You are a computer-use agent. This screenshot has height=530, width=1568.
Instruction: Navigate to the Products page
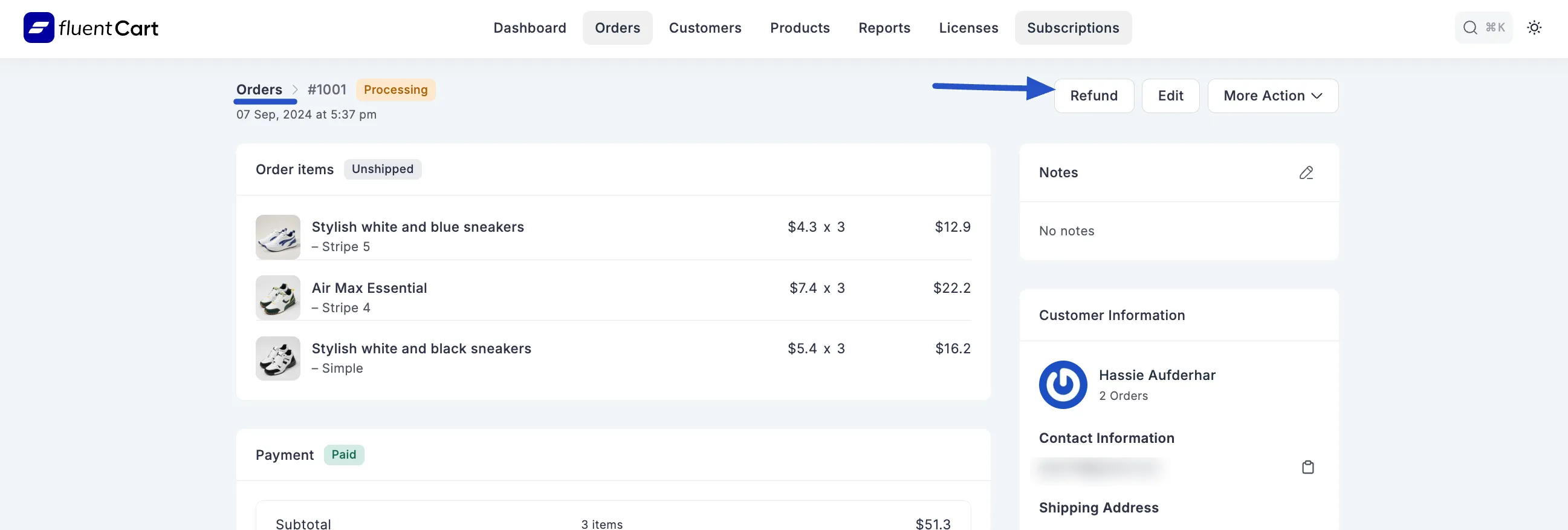click(799, 28)
